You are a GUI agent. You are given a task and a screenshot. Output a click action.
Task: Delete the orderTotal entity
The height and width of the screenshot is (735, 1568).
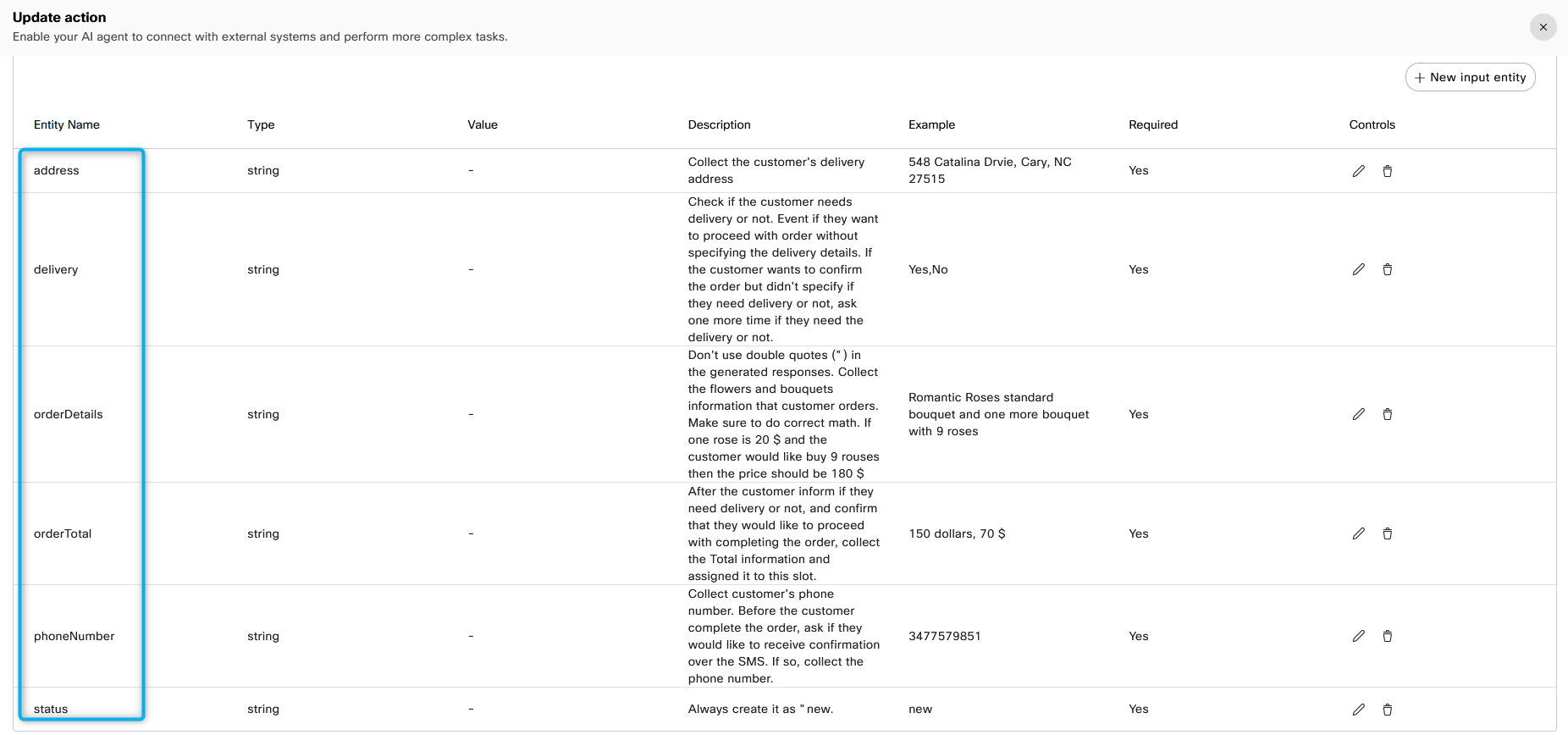pos(1388,533)
